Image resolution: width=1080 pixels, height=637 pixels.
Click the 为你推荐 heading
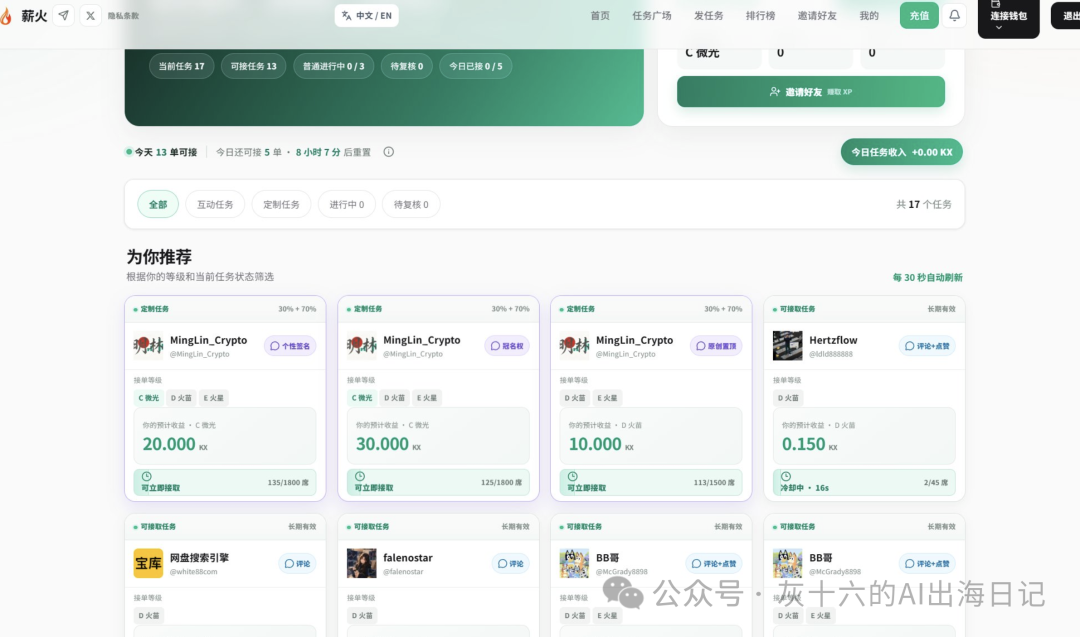pos(159,257)
